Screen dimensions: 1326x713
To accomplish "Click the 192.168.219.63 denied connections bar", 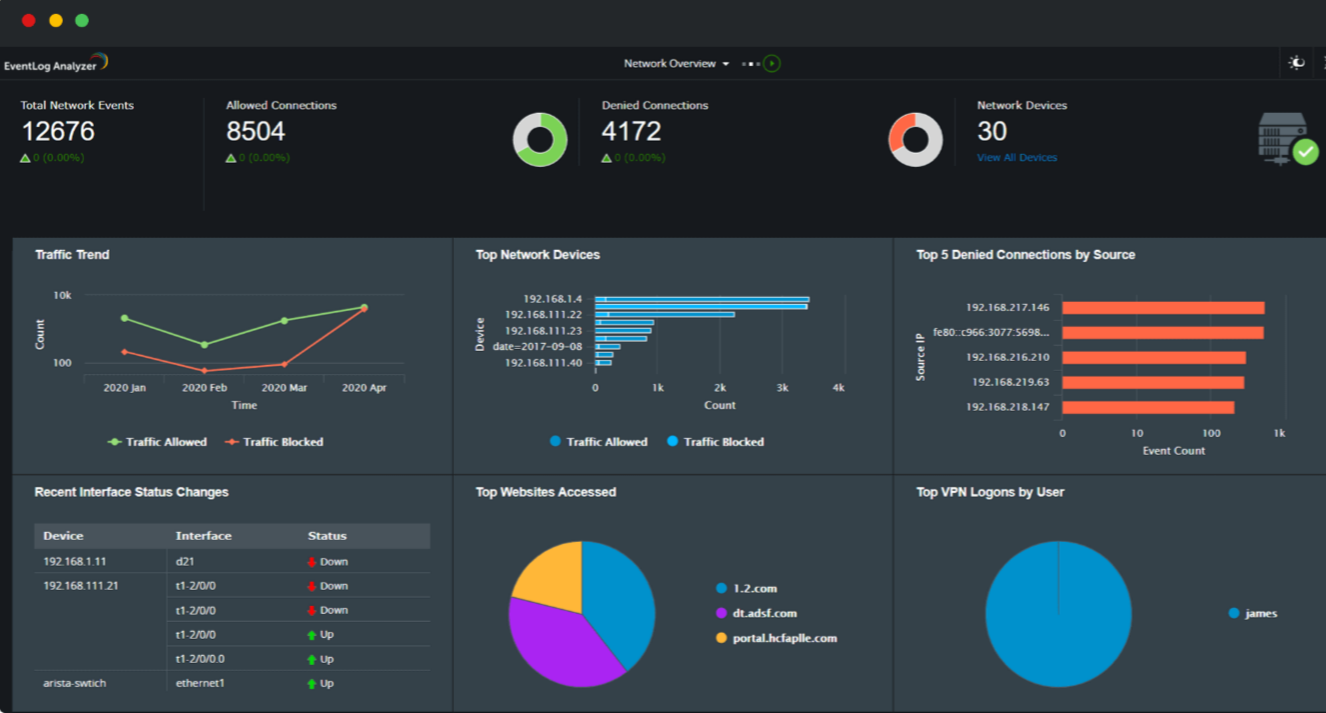I will tap(1153, 382).
